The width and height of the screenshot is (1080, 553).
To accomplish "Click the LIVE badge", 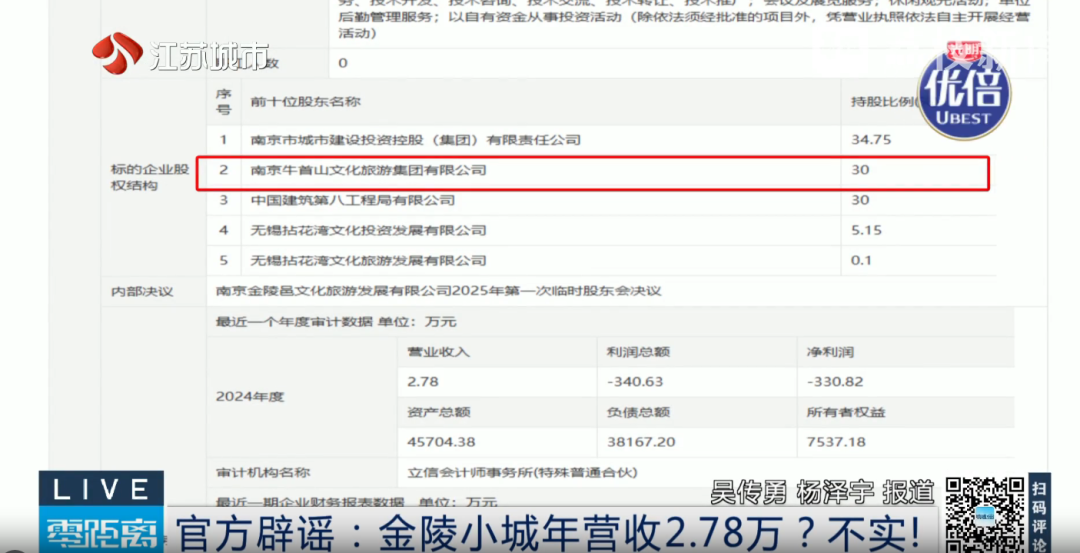I will [101, 489].
